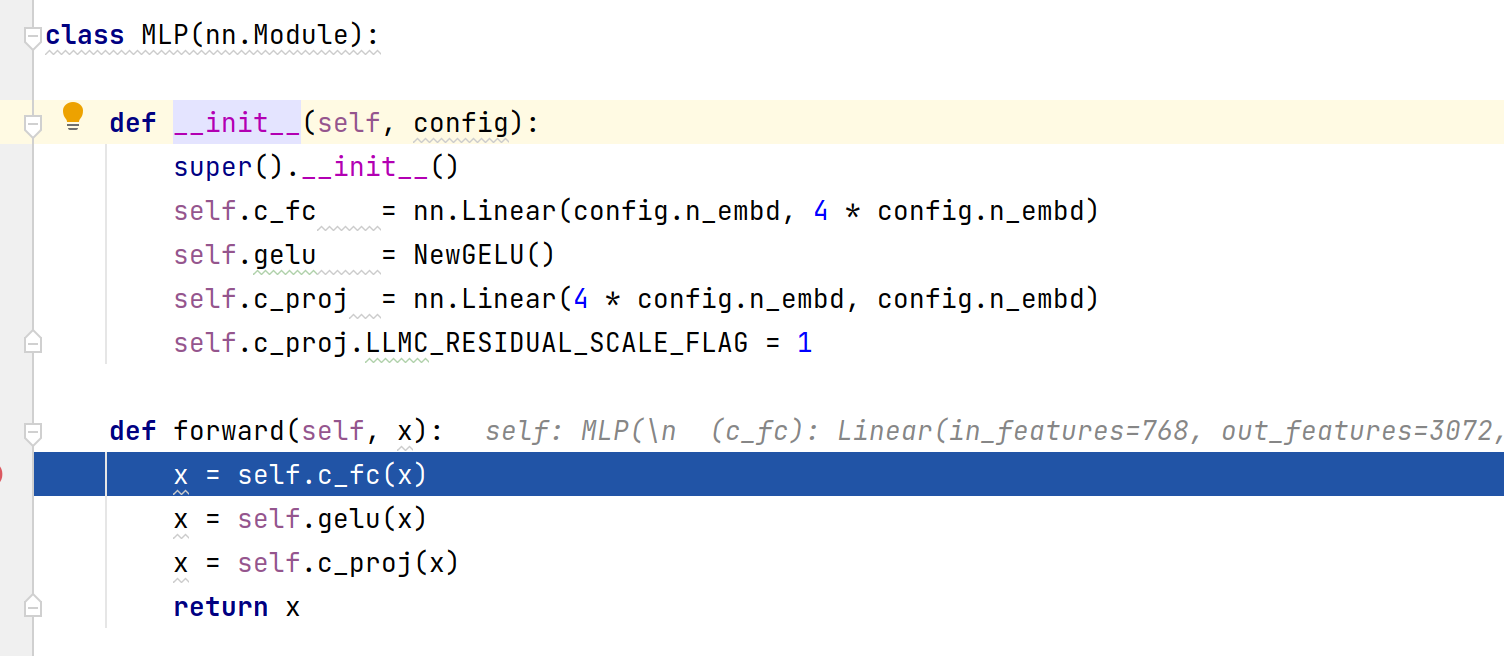Collapse the __init__ method fold marker
1504x656 pixels.
click(x=32, y=124)
